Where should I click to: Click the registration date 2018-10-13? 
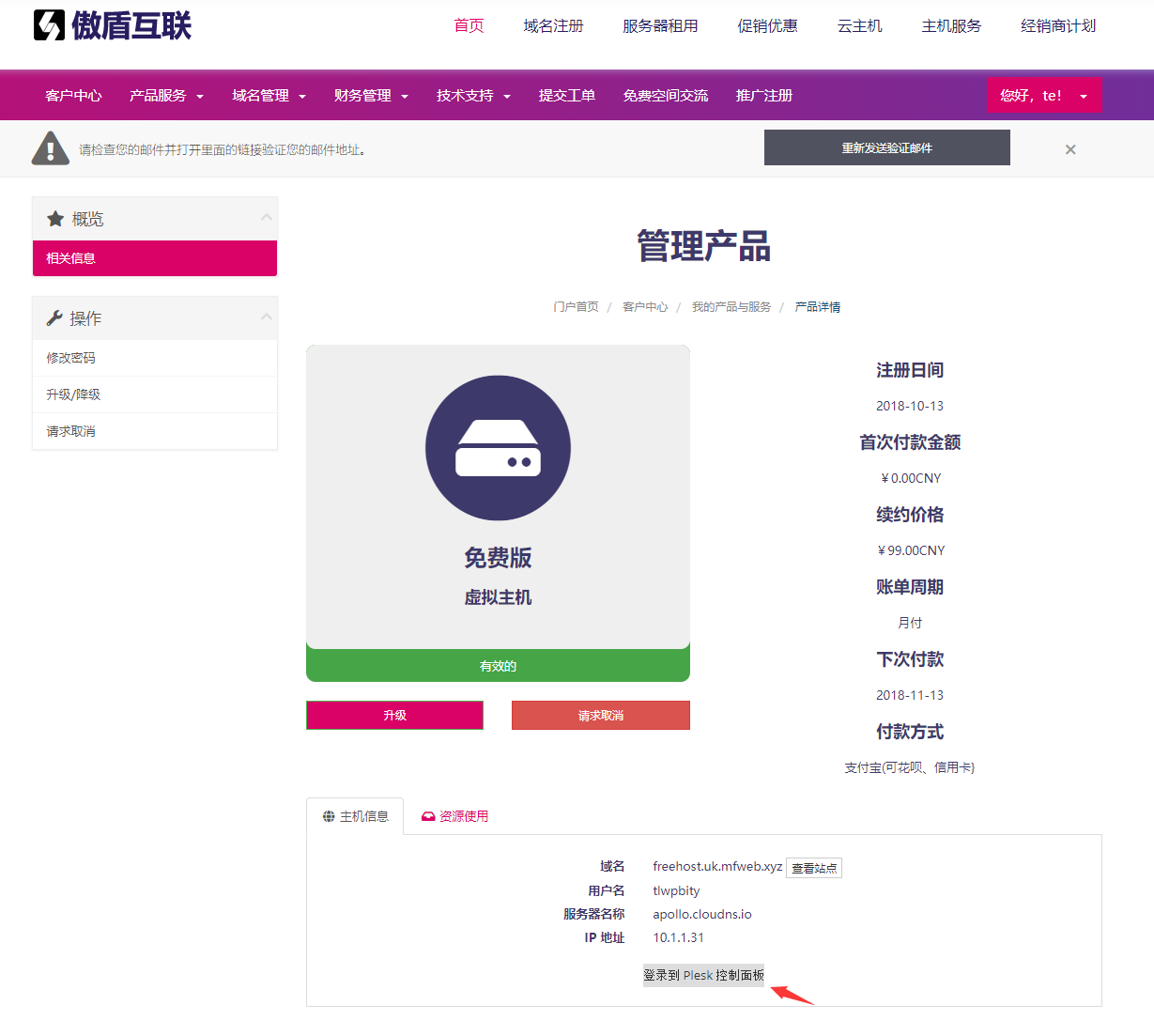[x=910, y=406]
